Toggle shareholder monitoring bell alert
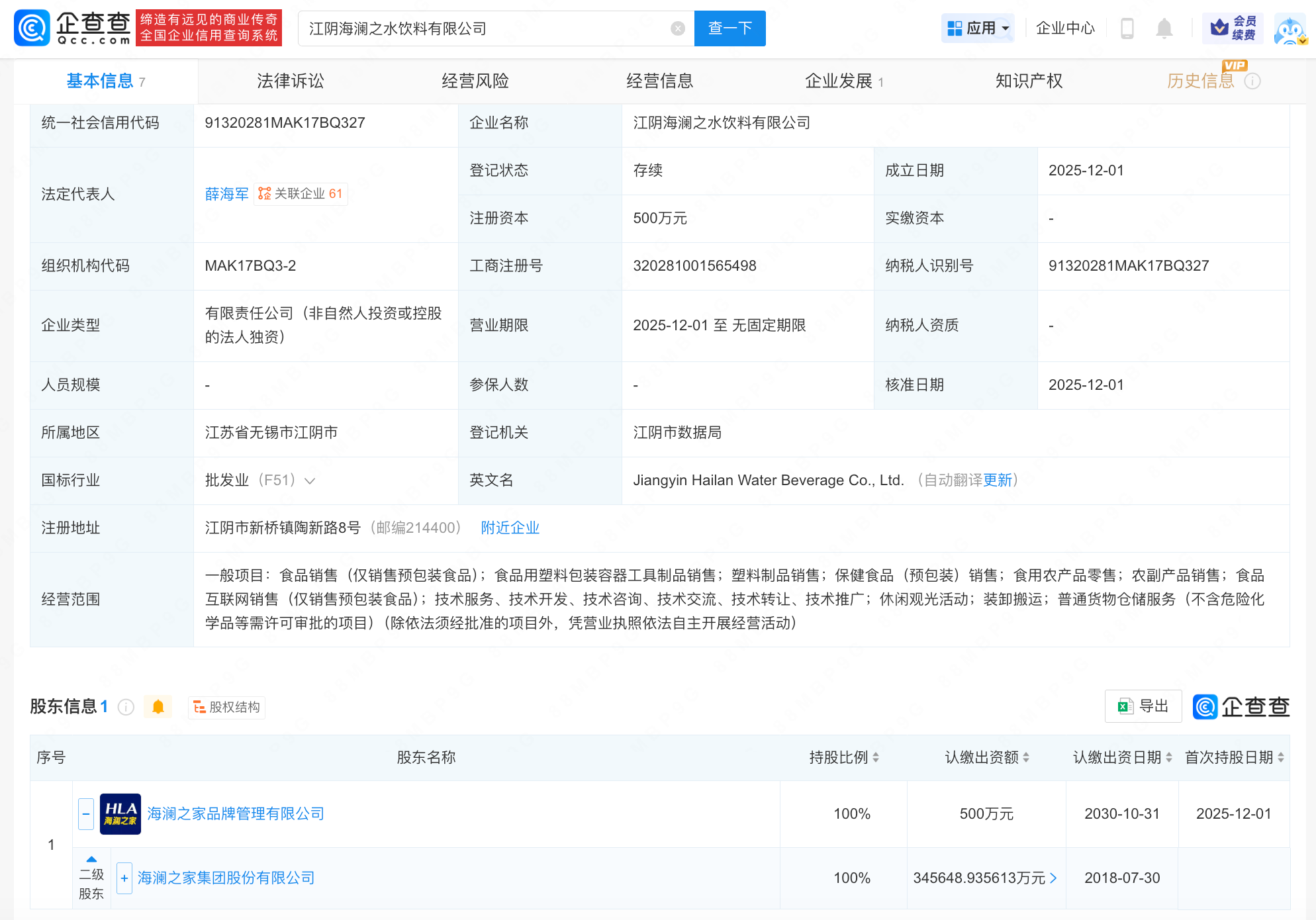The height and width of the screenshot is (920, 1316). pyautogui.click(x=158, y=708)
